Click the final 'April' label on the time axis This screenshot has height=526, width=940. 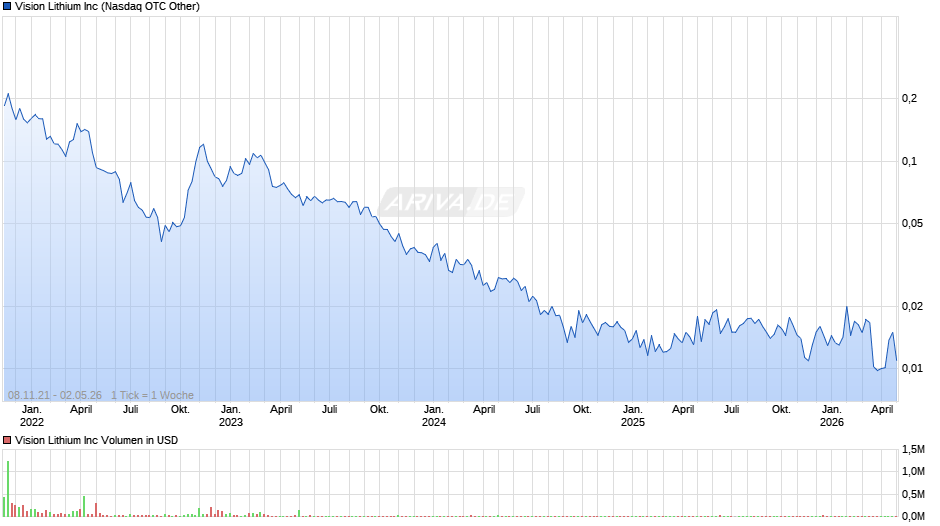tap(882, 409)
